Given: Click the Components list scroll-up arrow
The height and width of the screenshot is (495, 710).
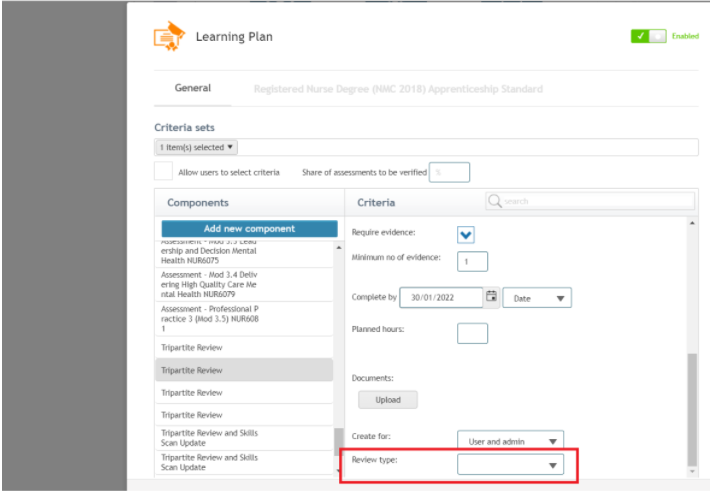Looking at the screenshot, I should [x=339, y=248].
